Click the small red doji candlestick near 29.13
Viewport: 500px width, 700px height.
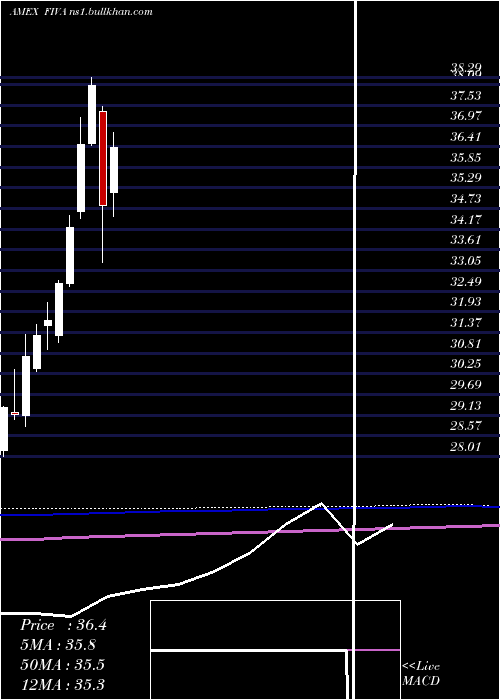click(15, 413)
